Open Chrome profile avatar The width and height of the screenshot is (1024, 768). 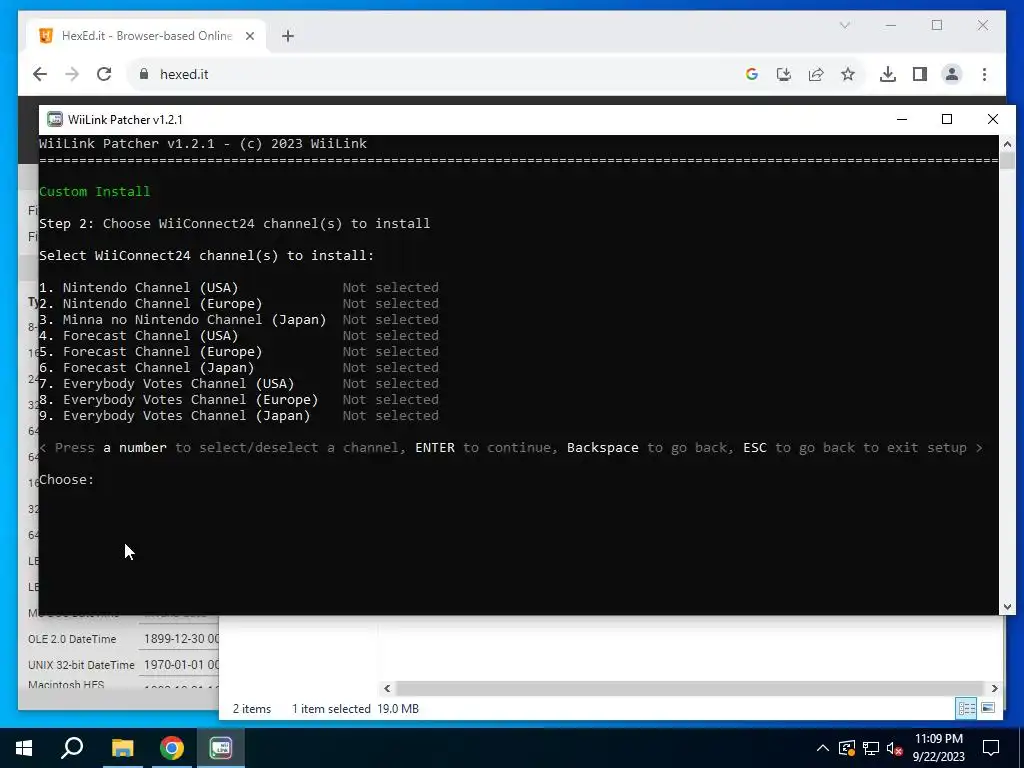point(952,74)
